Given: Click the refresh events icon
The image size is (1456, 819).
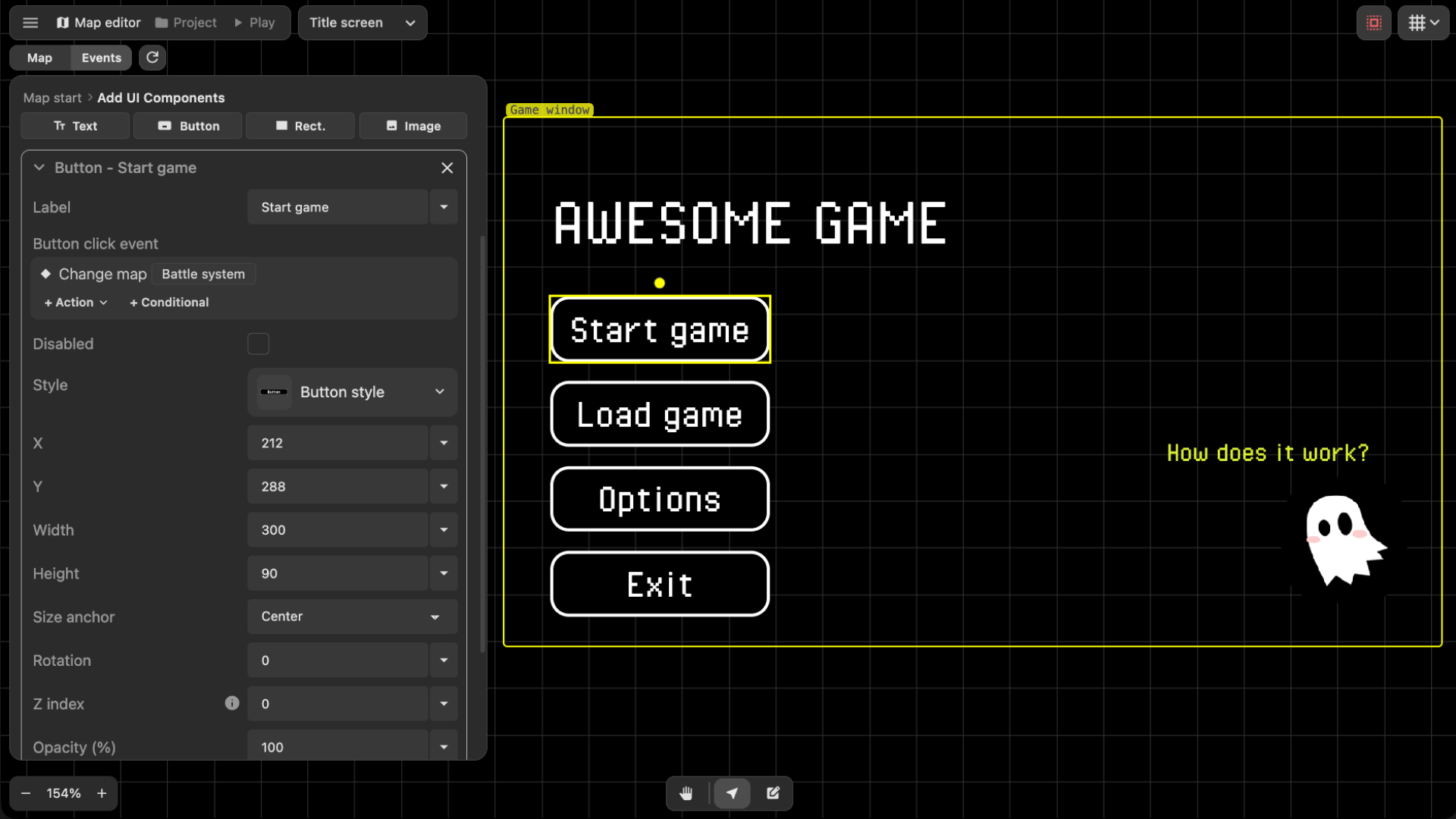Looking at the screenshot, I should 152,58.
